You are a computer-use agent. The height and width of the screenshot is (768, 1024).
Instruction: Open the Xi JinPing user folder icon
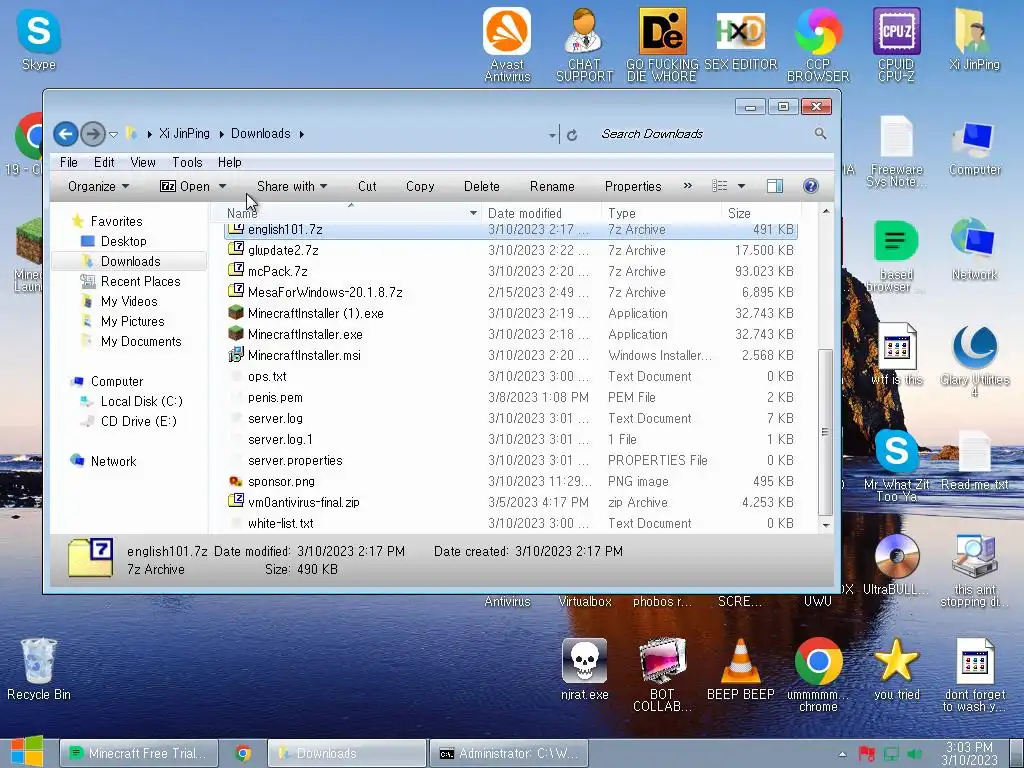[x=974, y=39]
